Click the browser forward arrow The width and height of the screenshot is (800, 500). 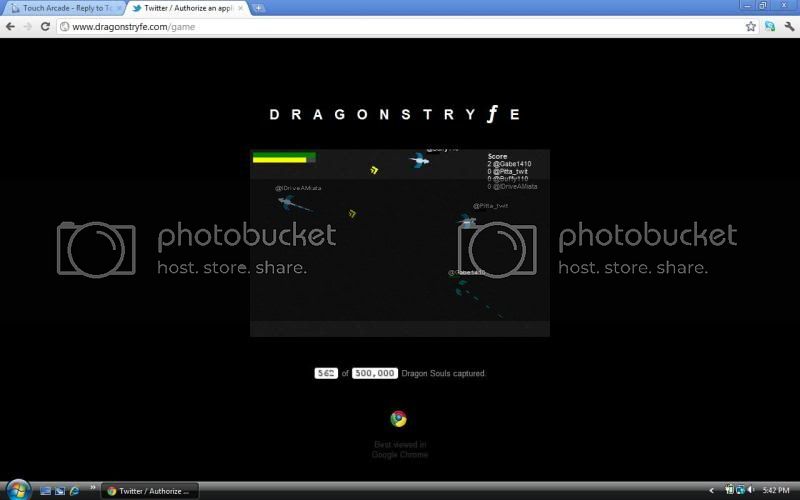point(28,27)
